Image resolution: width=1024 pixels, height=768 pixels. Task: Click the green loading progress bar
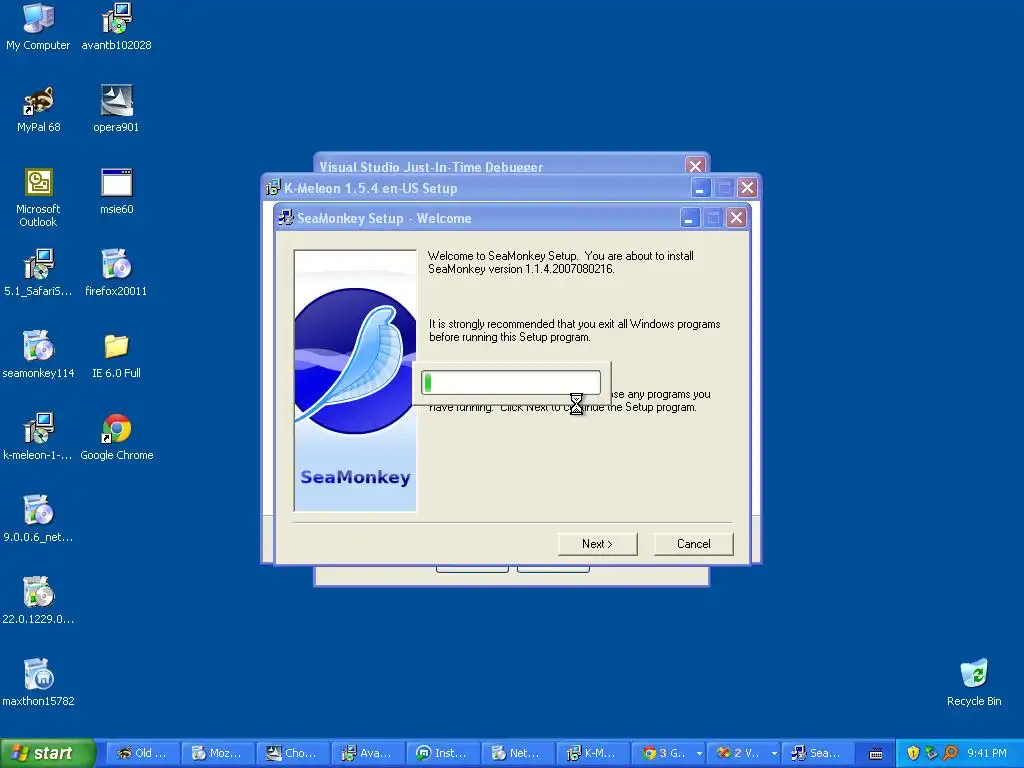[x=511, y=383]
